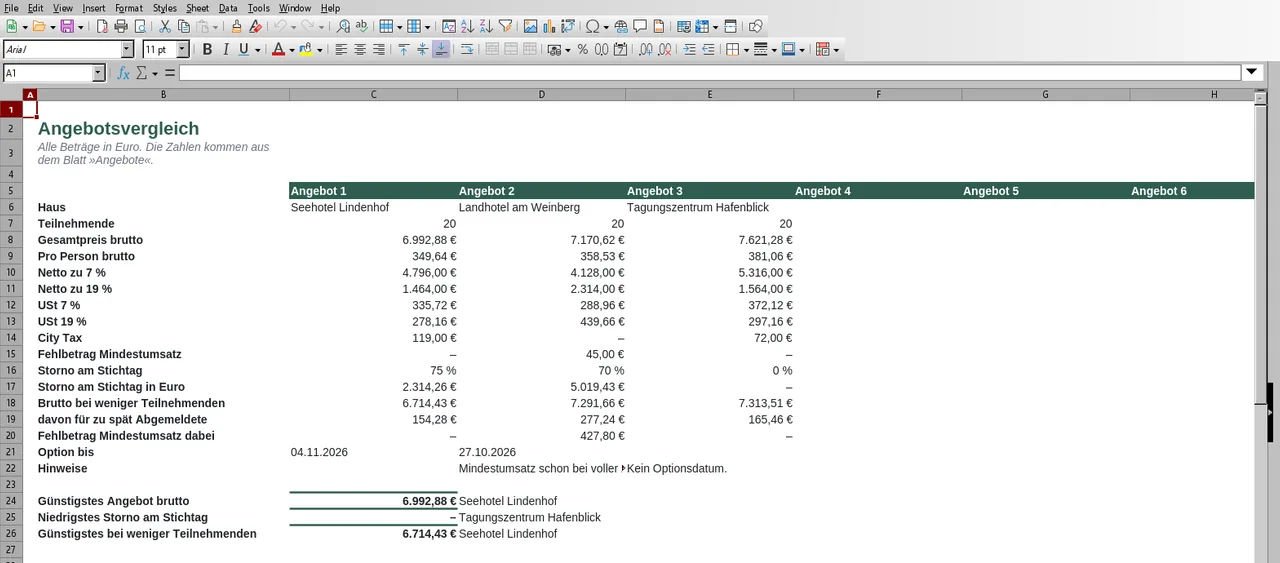1280x563 pixels.
Task: Toggle Wrap Text
Action: 467,49
